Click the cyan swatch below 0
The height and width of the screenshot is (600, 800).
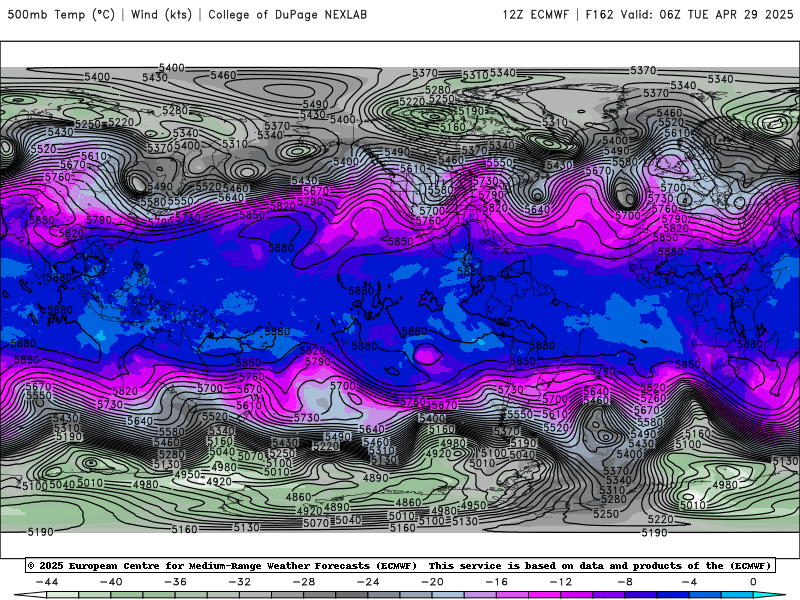coord(762,595)
